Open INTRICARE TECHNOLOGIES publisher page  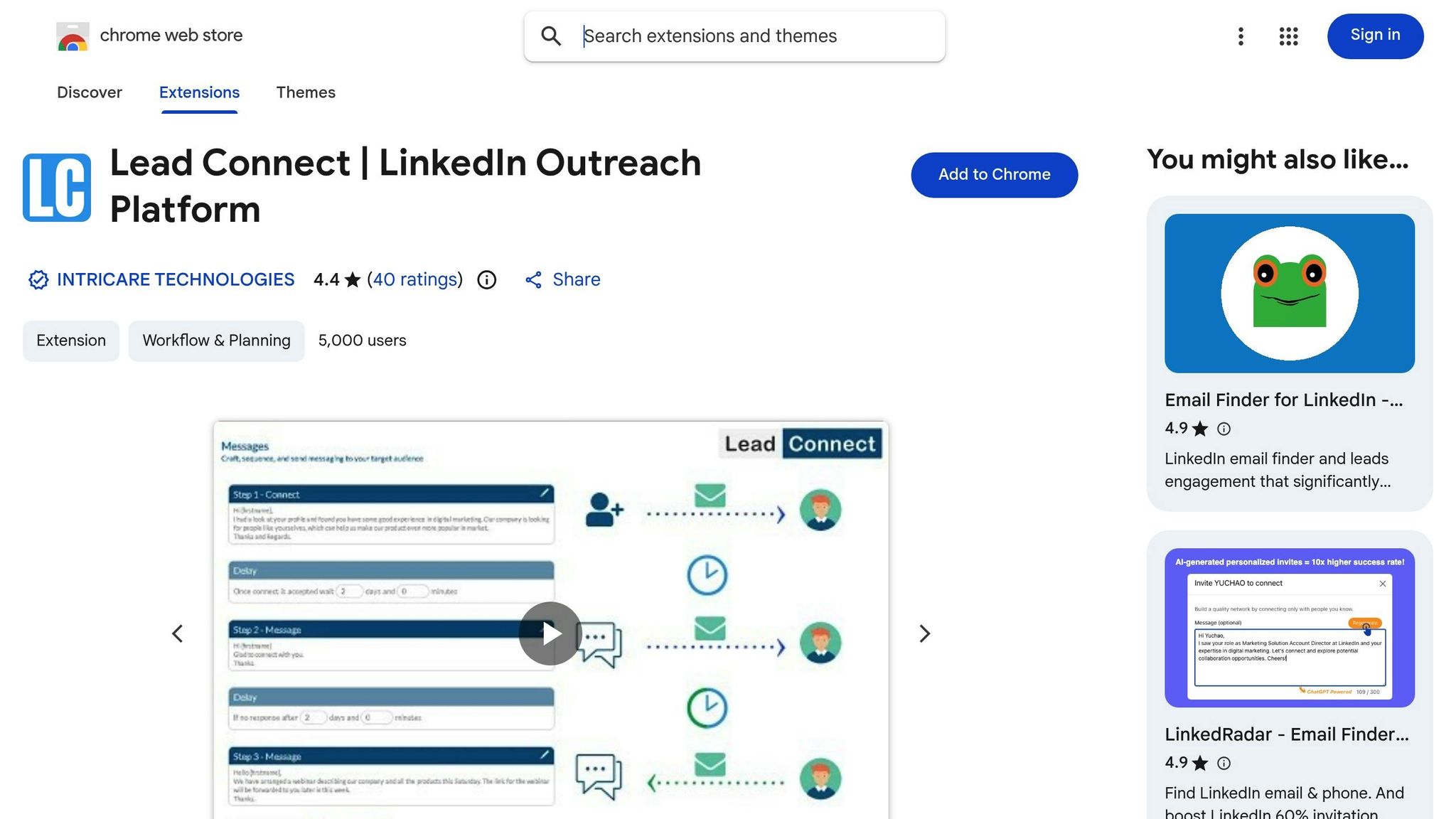pos(175,279)
